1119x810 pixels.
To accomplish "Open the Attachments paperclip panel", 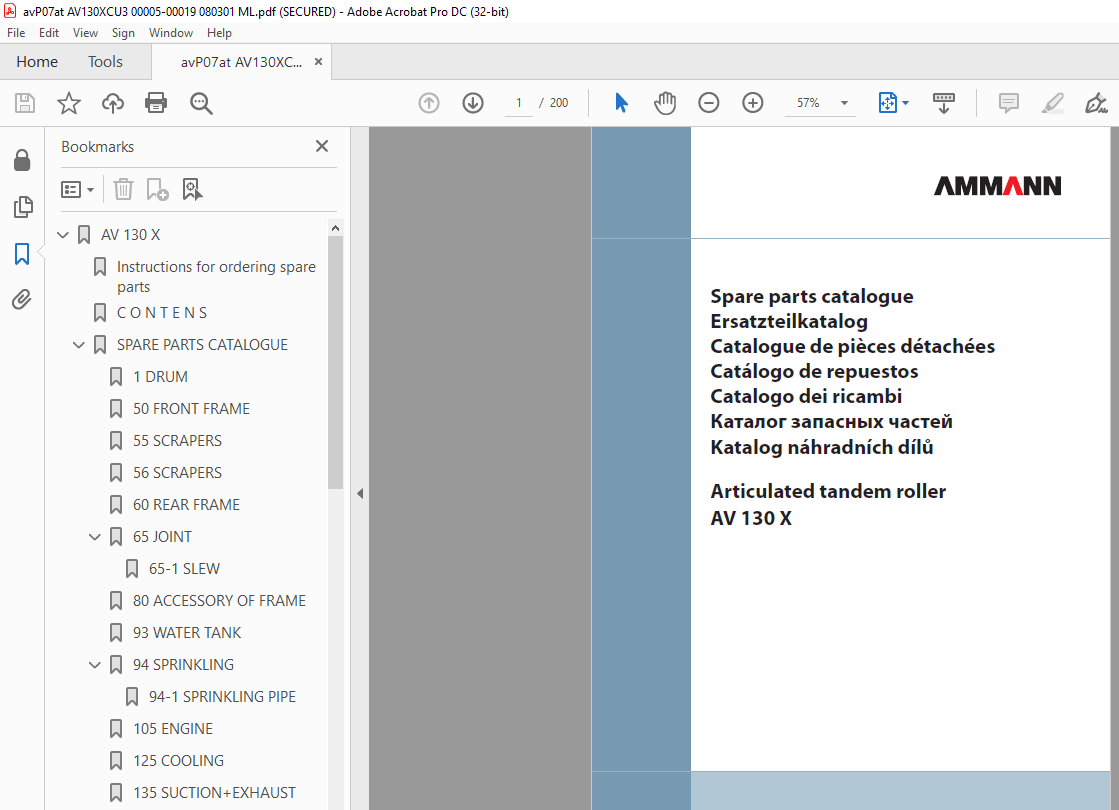I will click(x=22, y=299).
